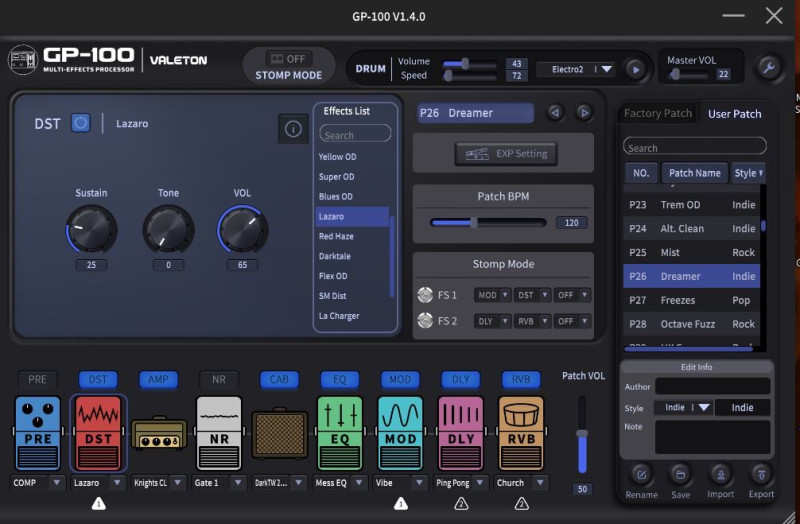Viewport: 800px width, 524px height.
Task: Open the EXP Setting button
Action: coord(506,154)
